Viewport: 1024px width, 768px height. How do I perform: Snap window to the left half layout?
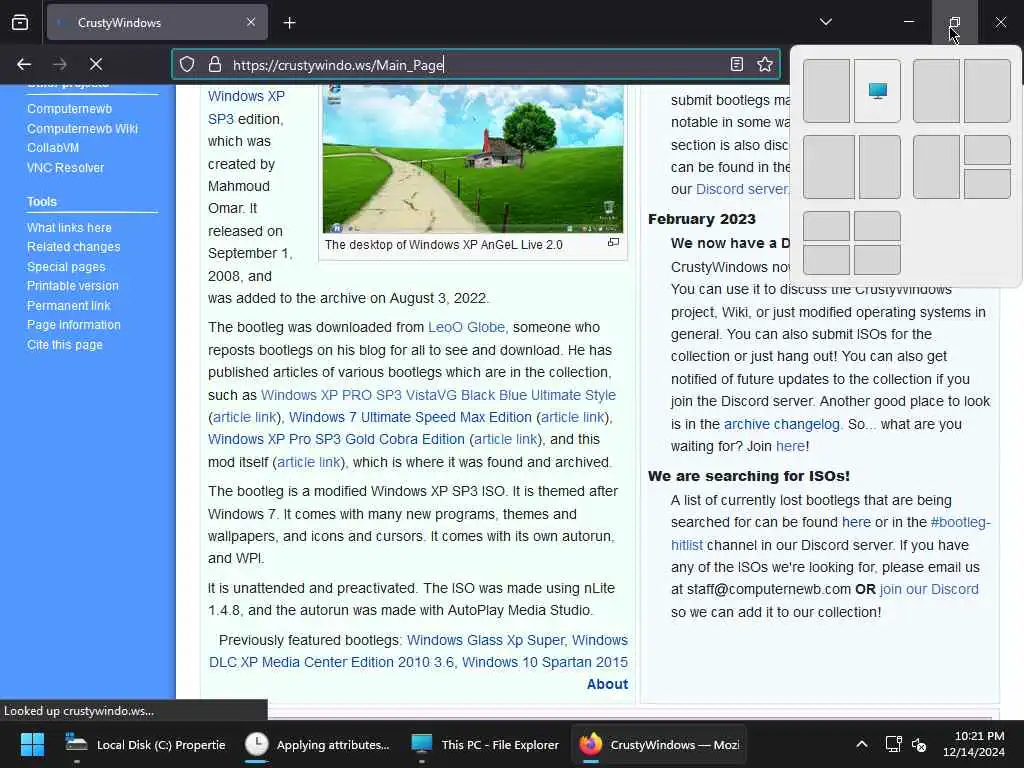[x=826, y=91]
